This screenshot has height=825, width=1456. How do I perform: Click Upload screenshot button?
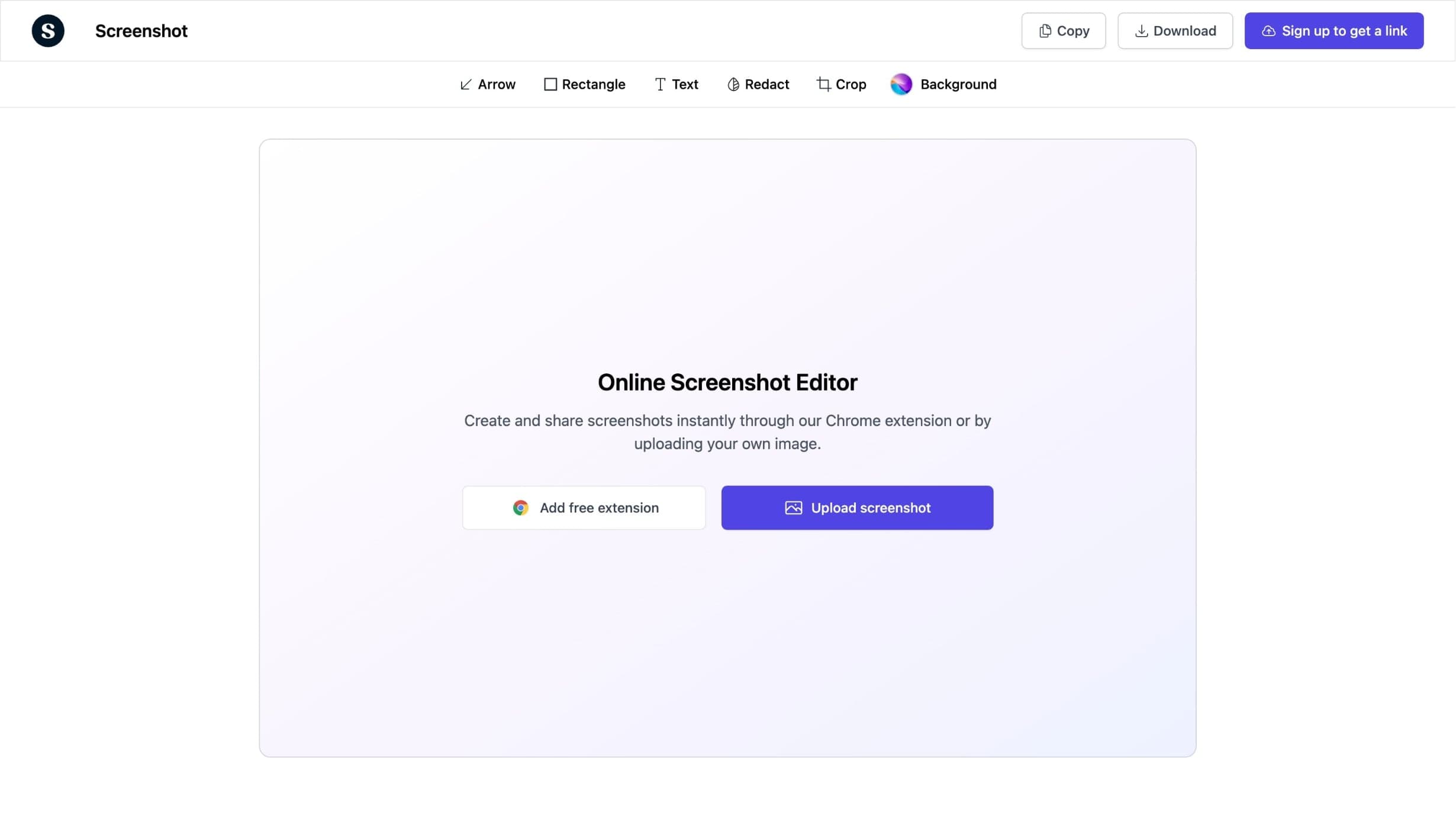click(x=857, y=507)
